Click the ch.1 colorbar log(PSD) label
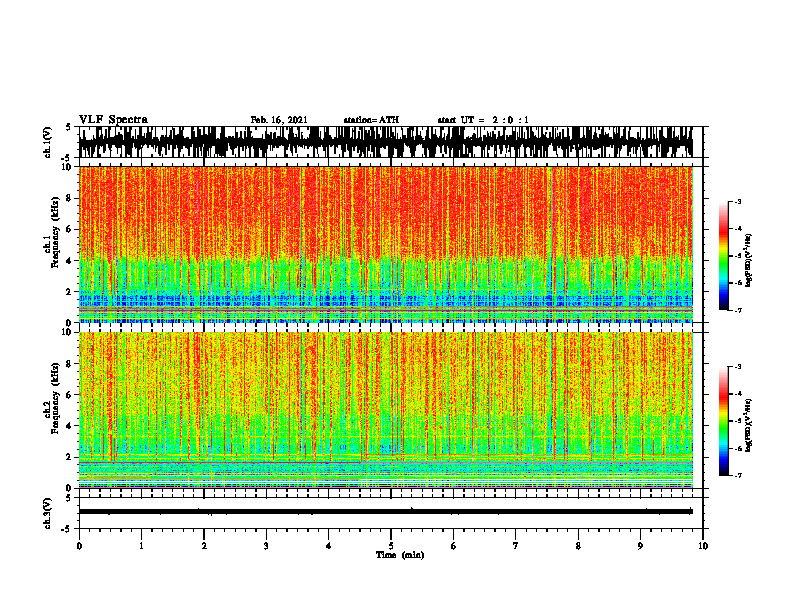Viewport: 792px width, 612px height. tap(750, 261)
